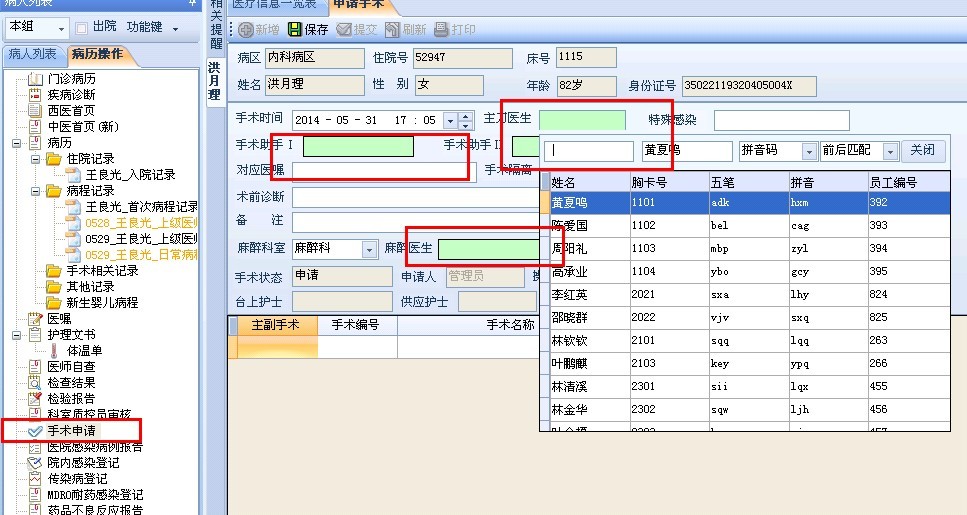Click the 手术编号 column header
The width and height of the screenshot is (967, 515).
point(356,325)
